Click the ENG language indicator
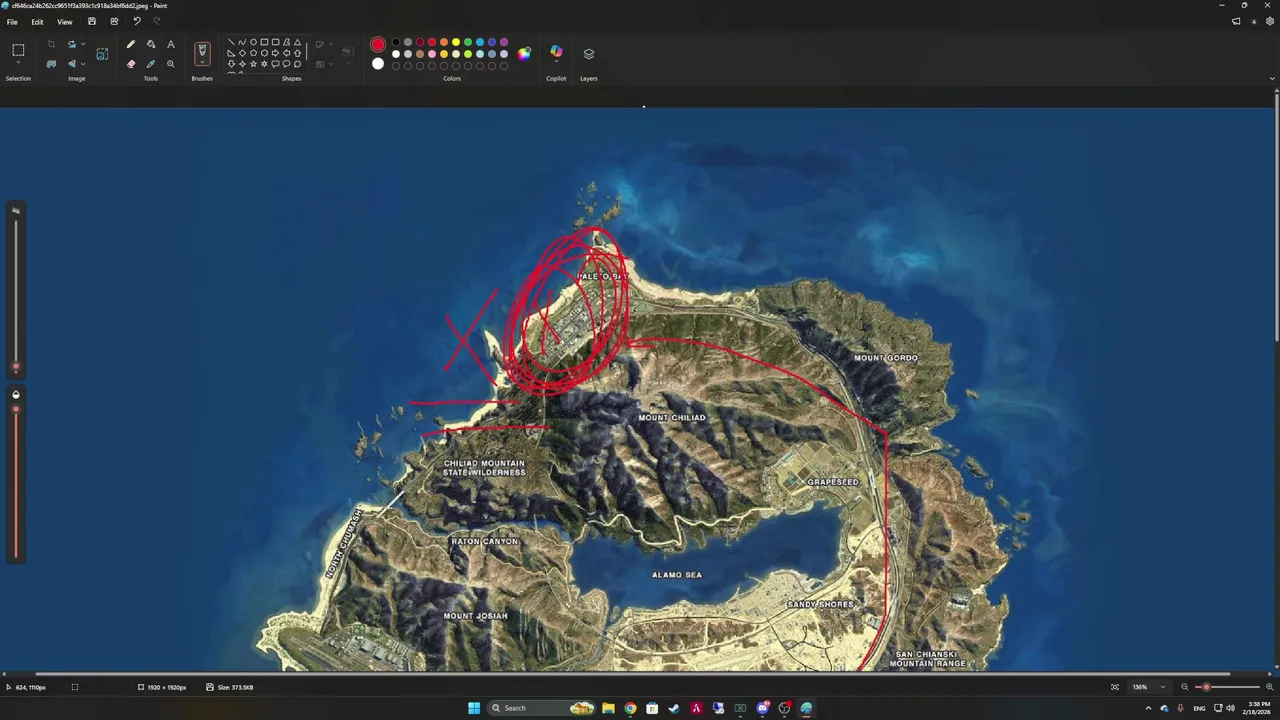The width and height of the screenshot is (1280, 720). tap(1199, 708)
